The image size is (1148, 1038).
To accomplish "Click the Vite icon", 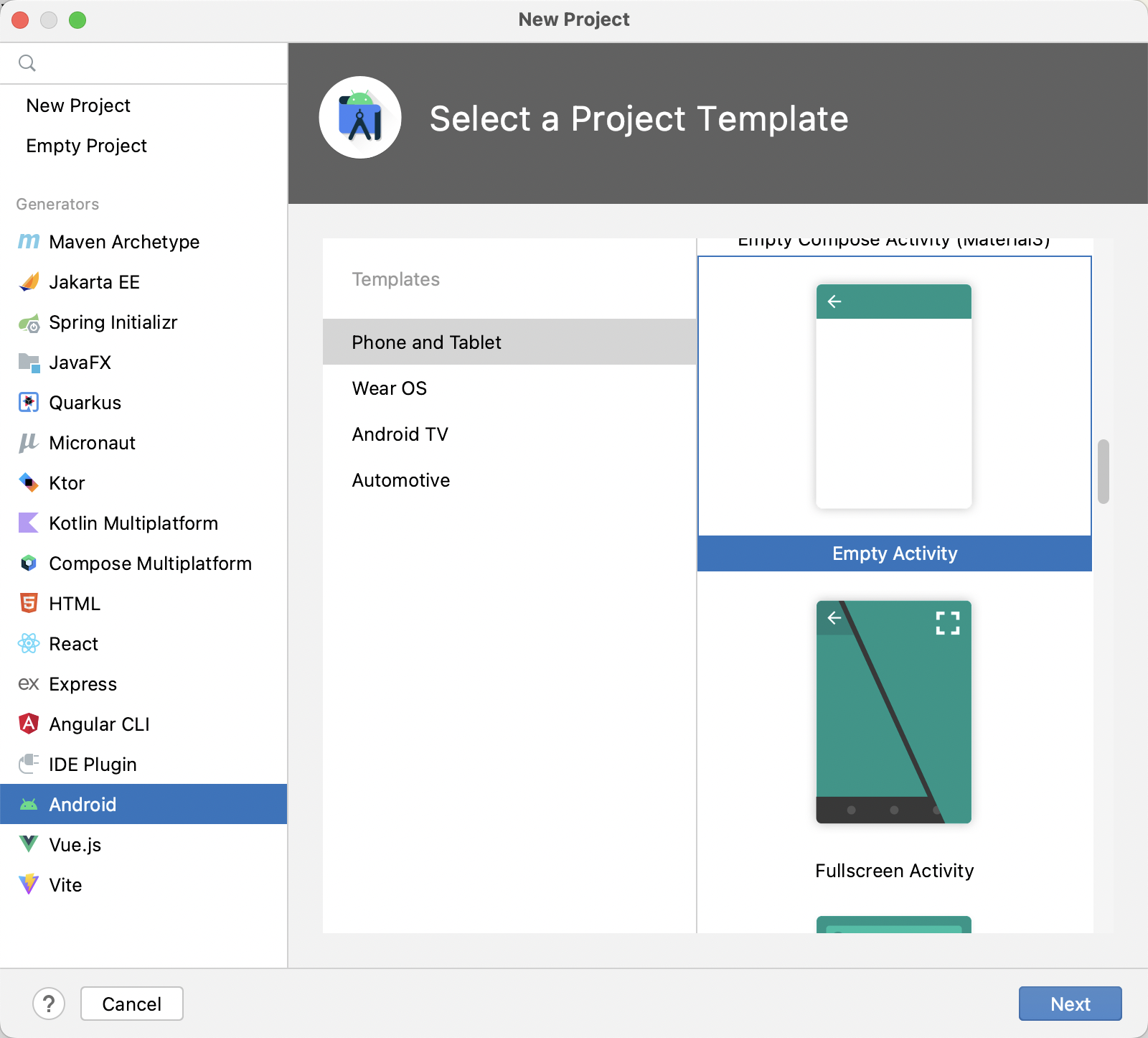I will coord(29,884).
